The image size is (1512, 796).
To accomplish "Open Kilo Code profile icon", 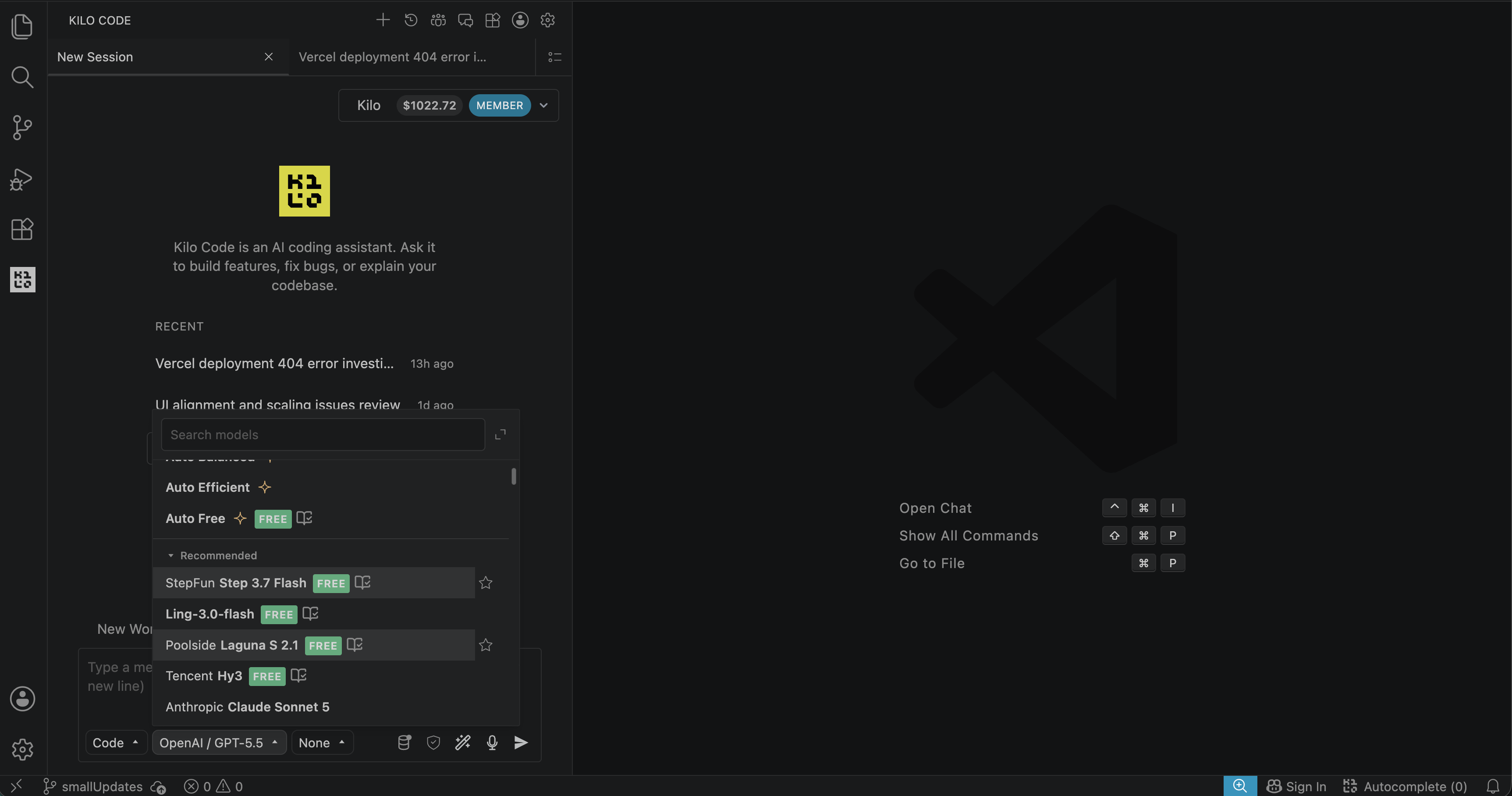I will click(520, 20).
